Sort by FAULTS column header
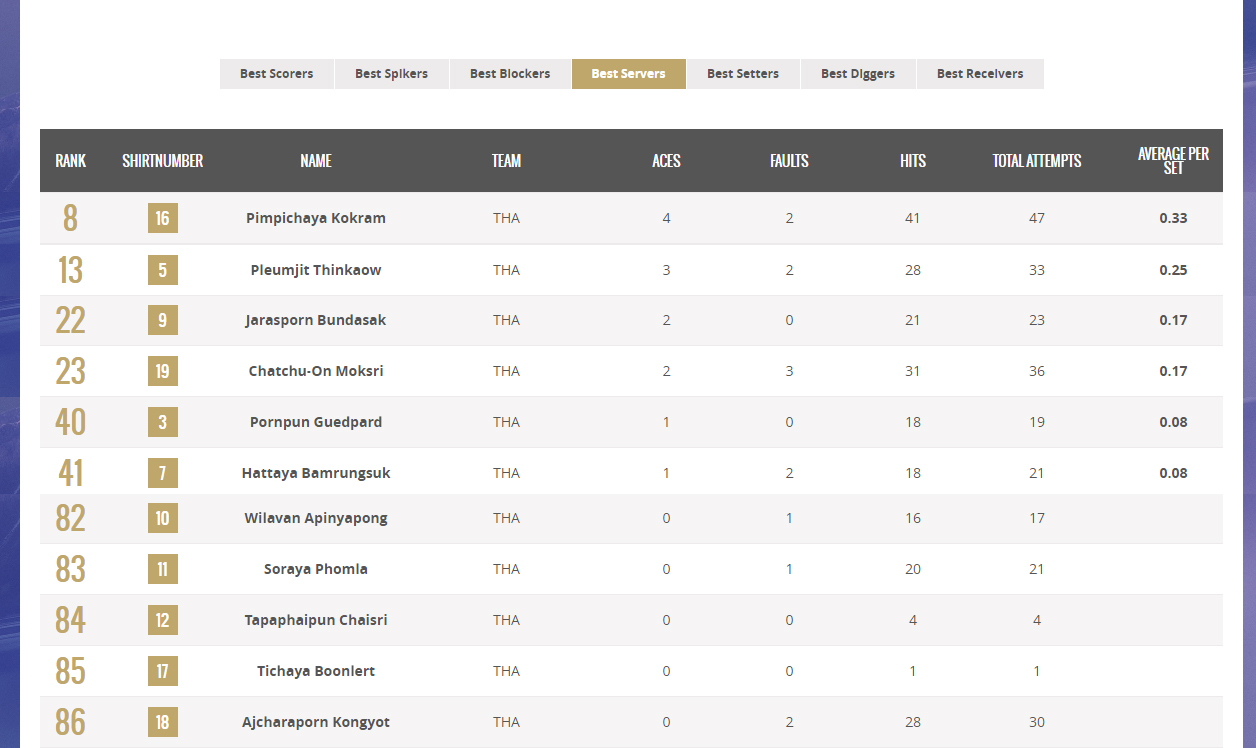 point(789,161)
